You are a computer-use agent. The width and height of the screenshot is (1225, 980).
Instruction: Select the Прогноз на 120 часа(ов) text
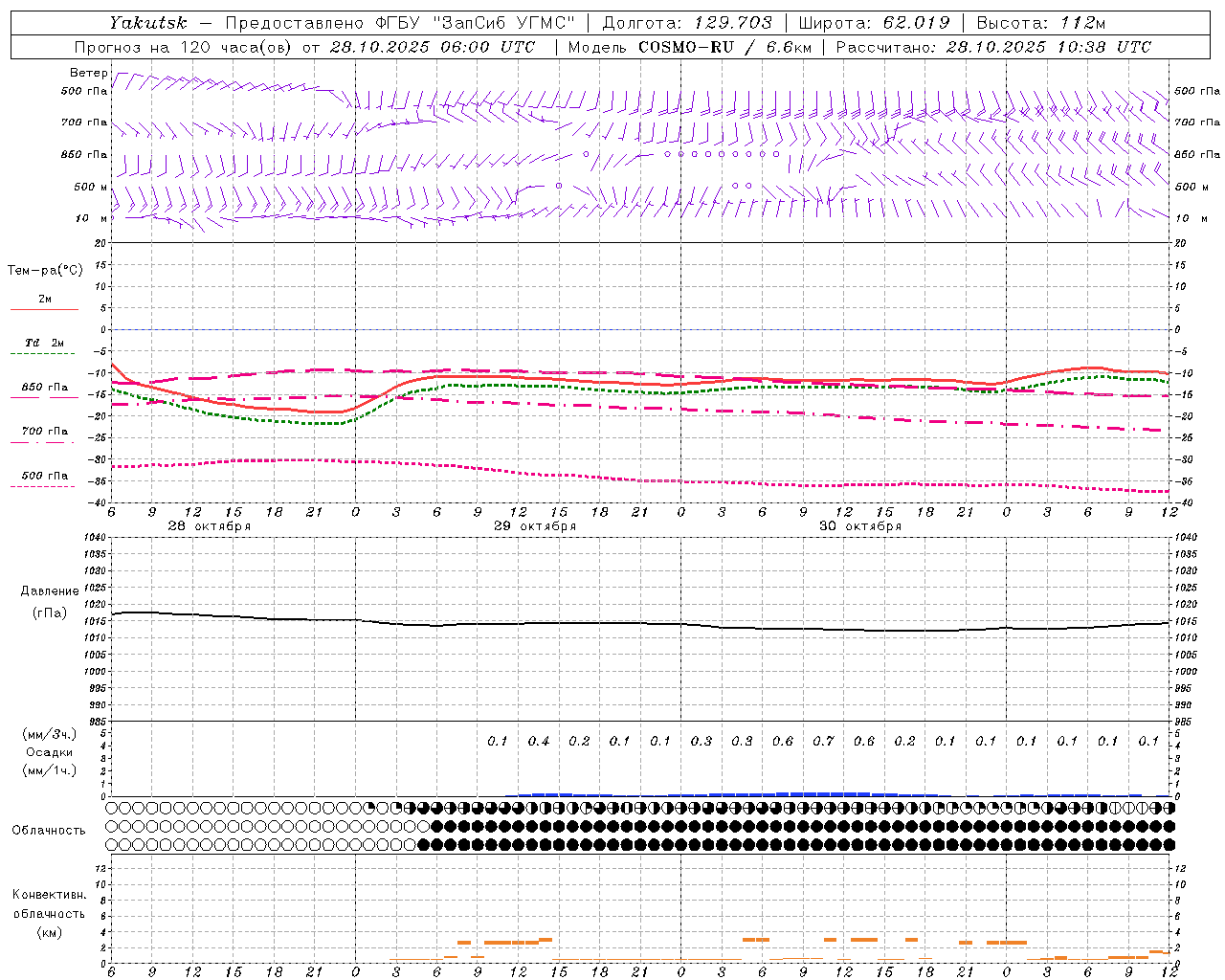pyautogui.click(x=184, y=47)
